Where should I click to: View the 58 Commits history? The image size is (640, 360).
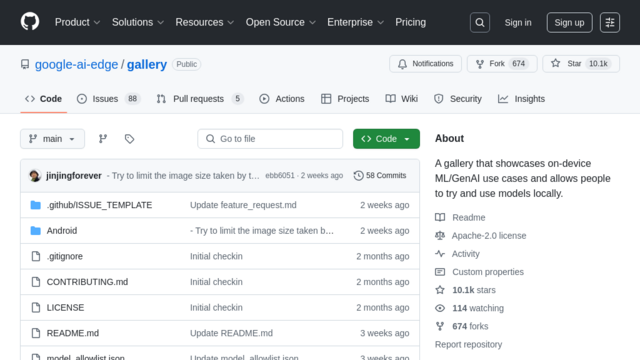pos(380,176)
